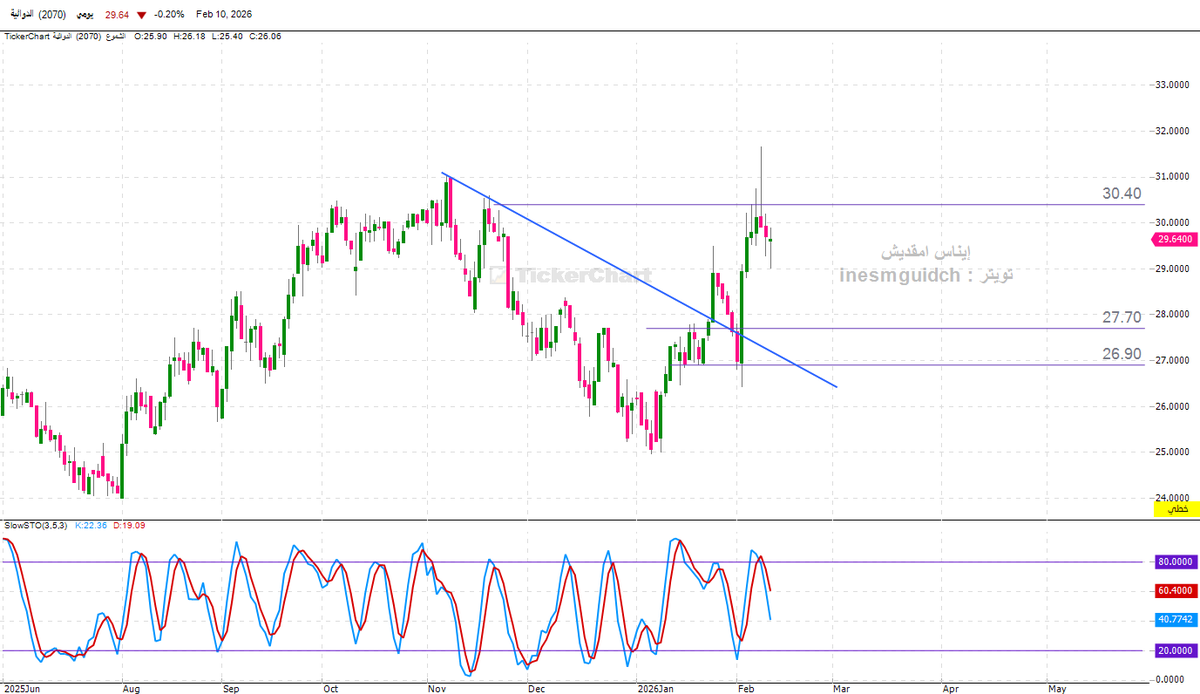Click the 25.0000 price axis label

(1173, 452)
